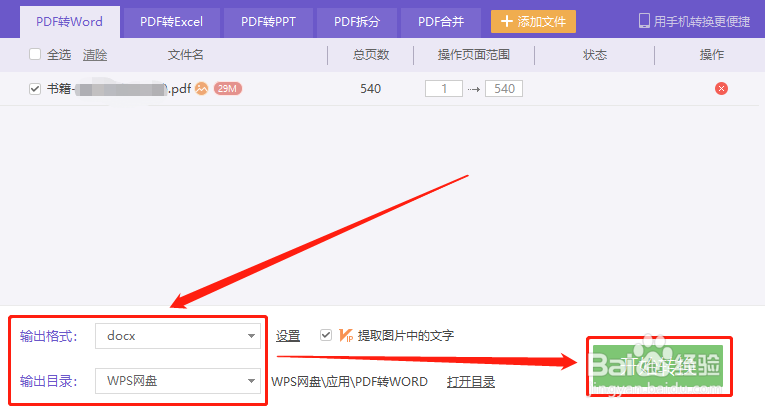The height and width of the screenshot is (416, 765).
Task: Click the 状态 column header
Action: [x=595, y=55]
